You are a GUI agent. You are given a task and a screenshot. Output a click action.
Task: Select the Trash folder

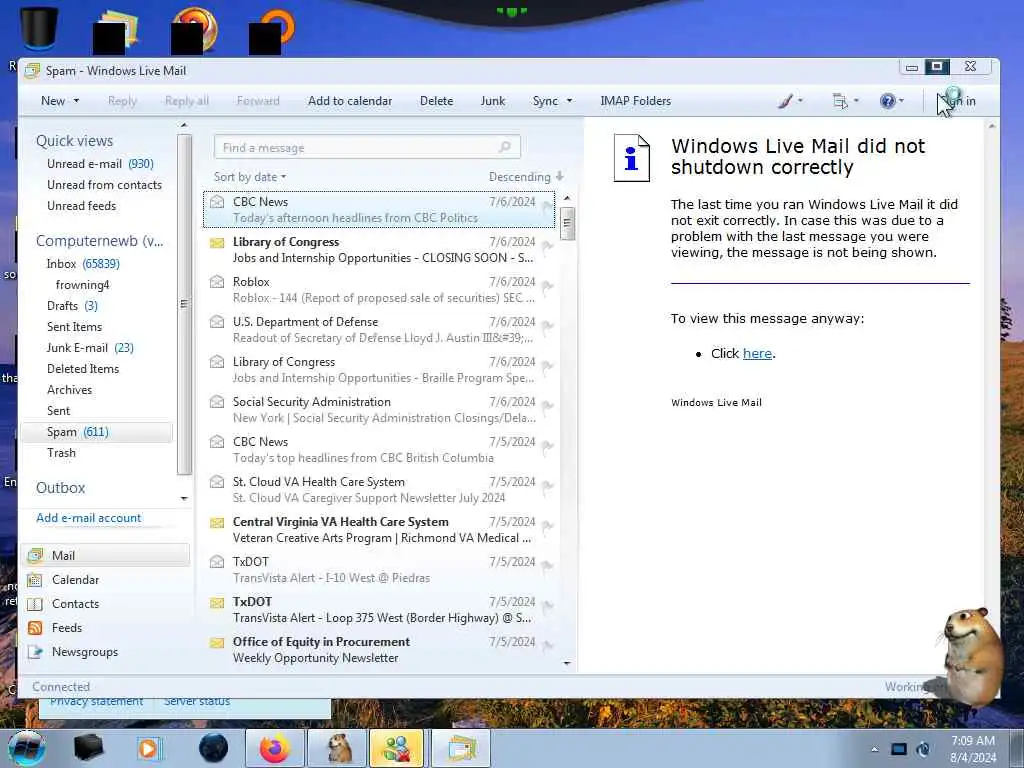[x=61, y=453]
